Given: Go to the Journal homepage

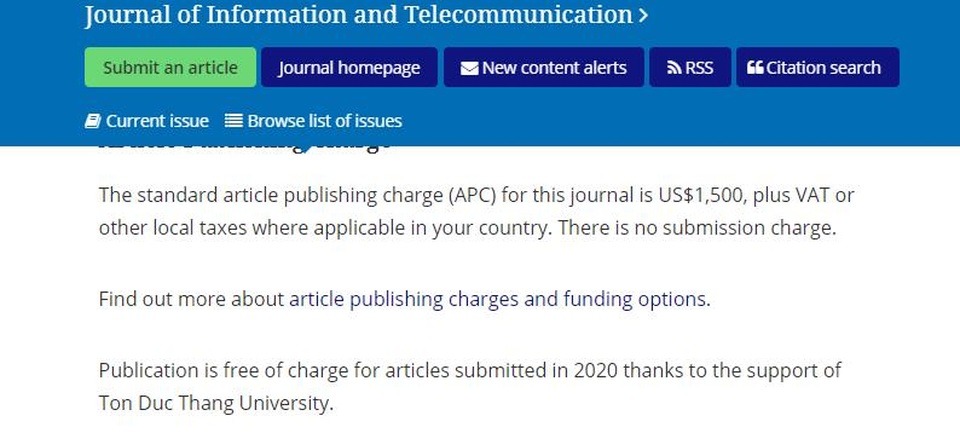Looking at the screenshot, I should pyautogui.click(x=349, y=67).
